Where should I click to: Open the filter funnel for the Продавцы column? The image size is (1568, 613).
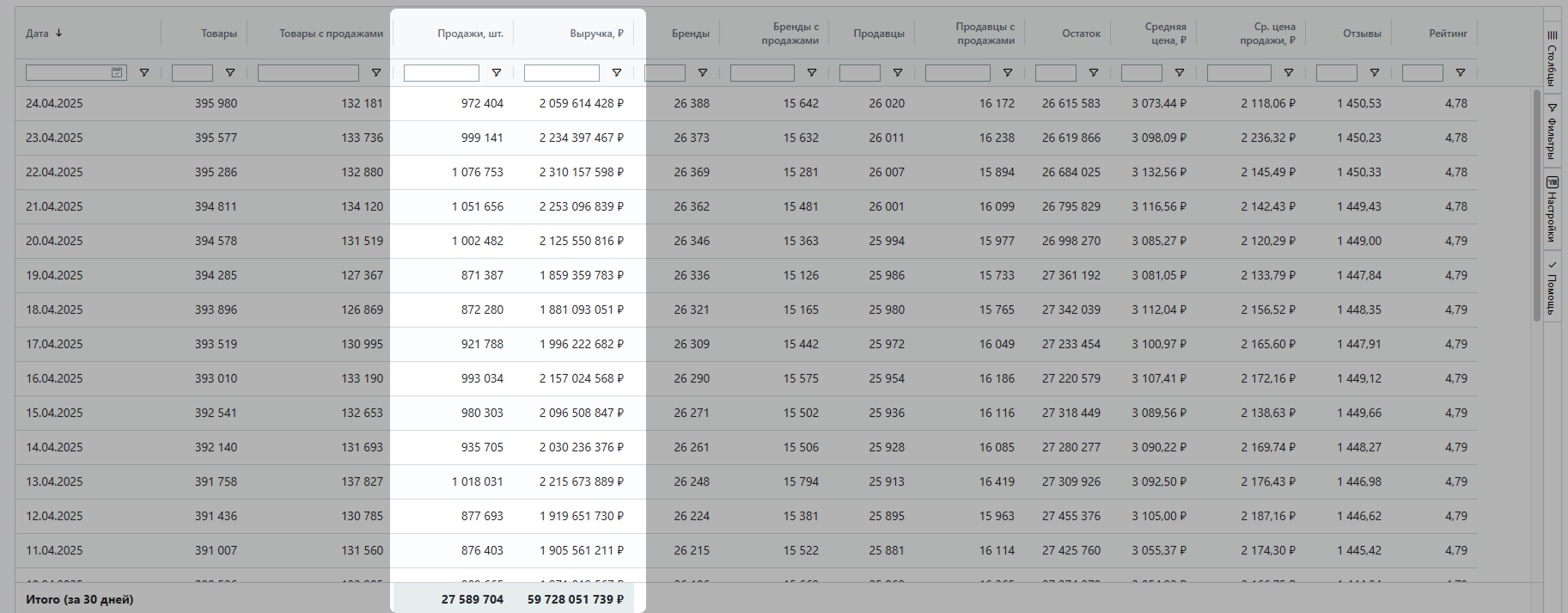click(x=898, y=73)
